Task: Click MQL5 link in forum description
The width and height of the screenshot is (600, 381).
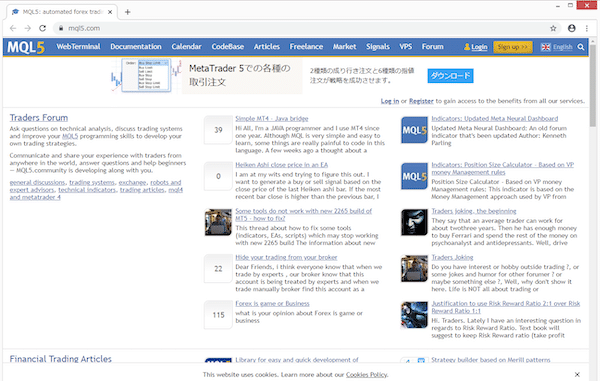Action: (x=70, y=136)
